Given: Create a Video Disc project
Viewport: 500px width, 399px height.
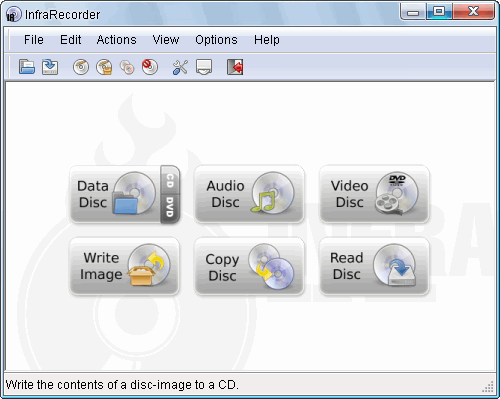Looking at the screenshot, I should (x=374, y=194).
